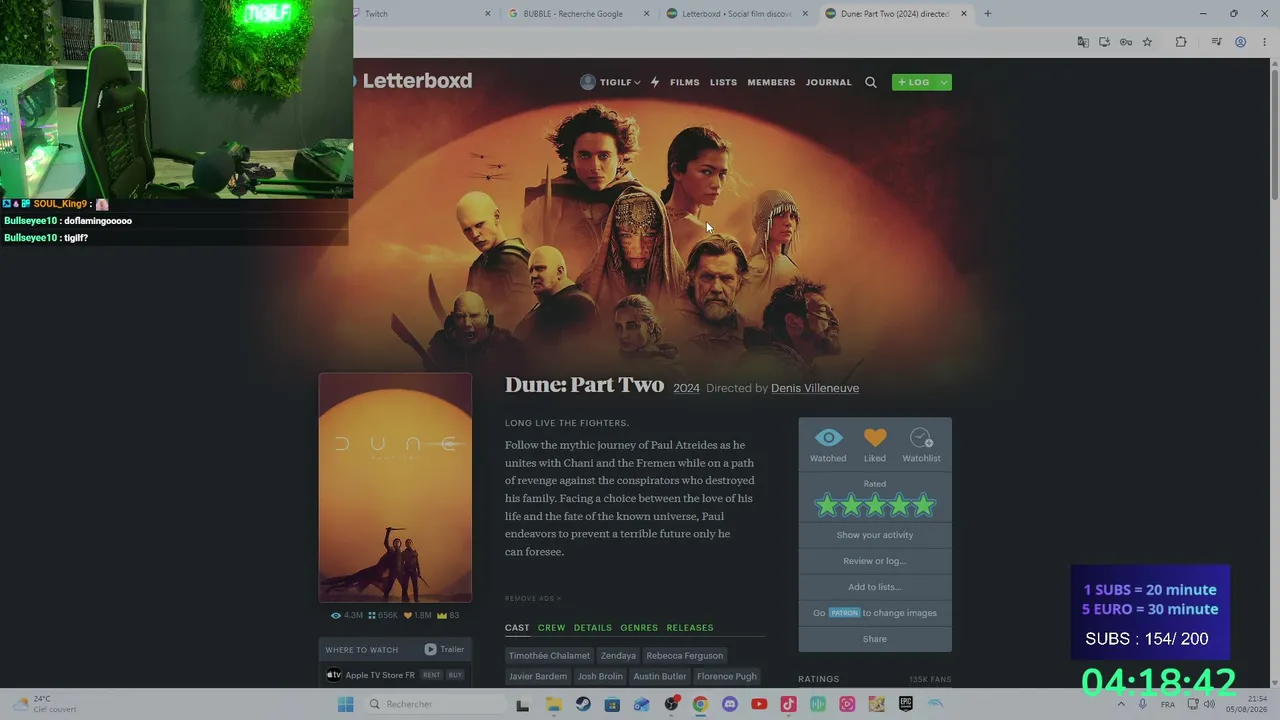Image resolution: width=1280 pixels, height=720 pixels.
Task: Play the Dune trailer
Action: [x=444, y=649]
